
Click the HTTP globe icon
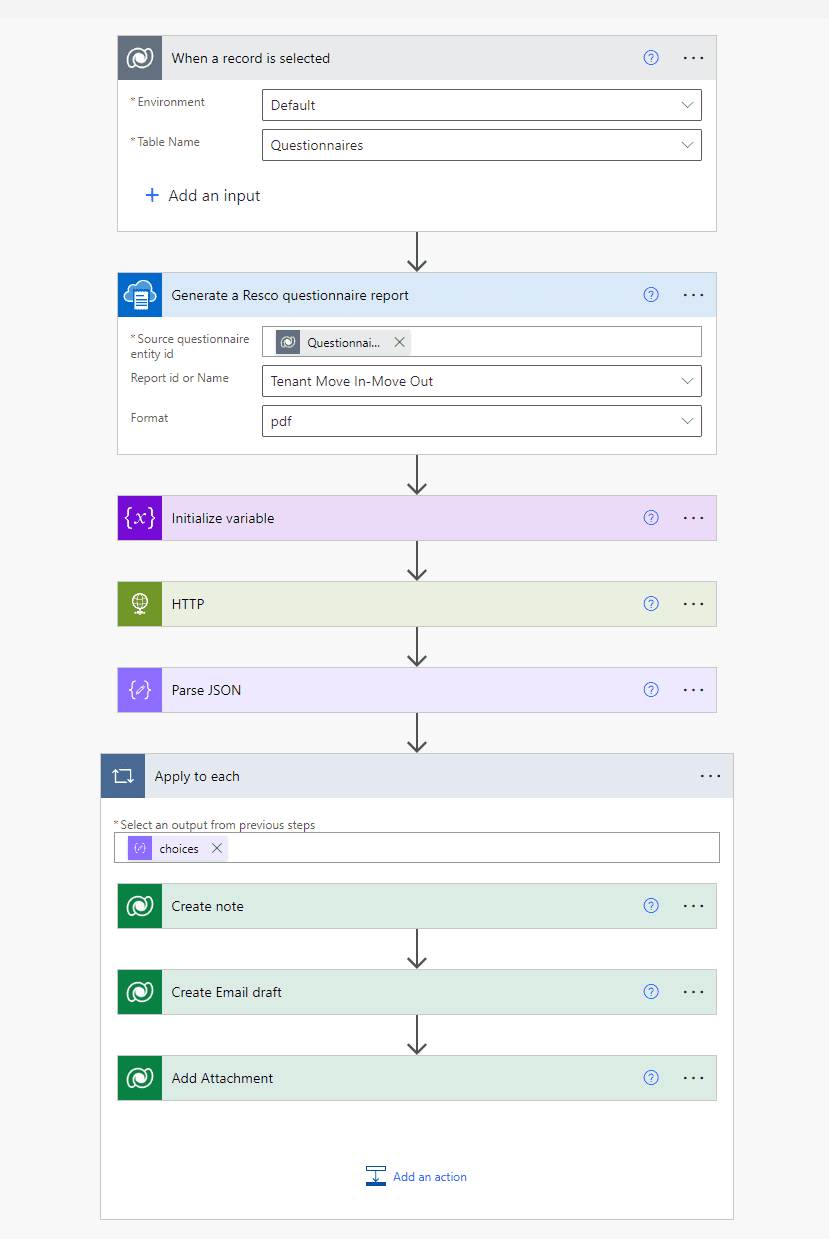139,603
